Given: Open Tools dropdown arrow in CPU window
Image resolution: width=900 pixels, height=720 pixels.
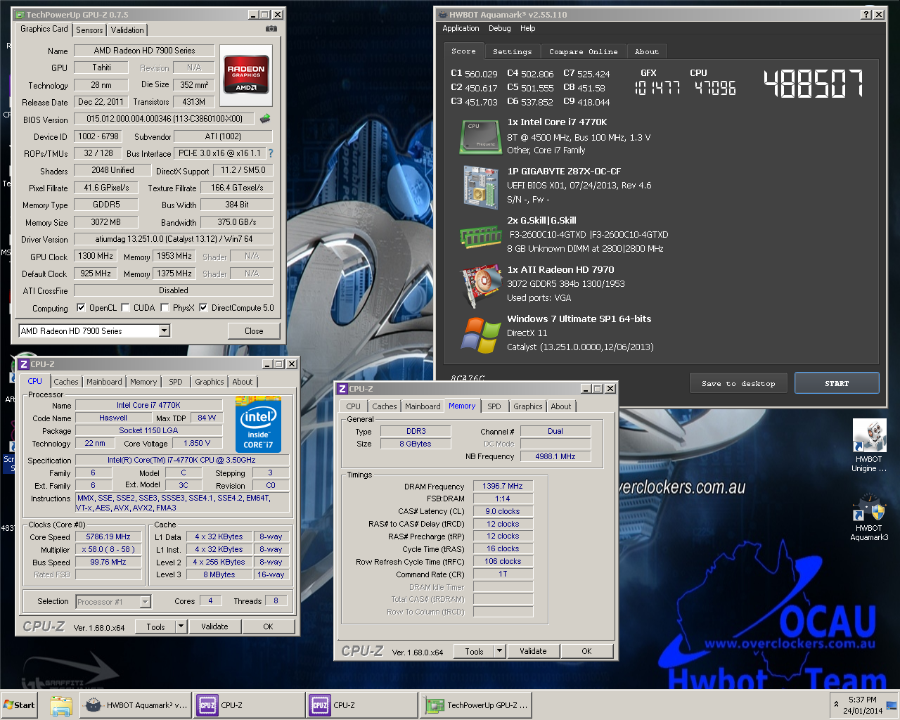Looking at the screenshot, I should pyautogui.click(x=181, y=626).
